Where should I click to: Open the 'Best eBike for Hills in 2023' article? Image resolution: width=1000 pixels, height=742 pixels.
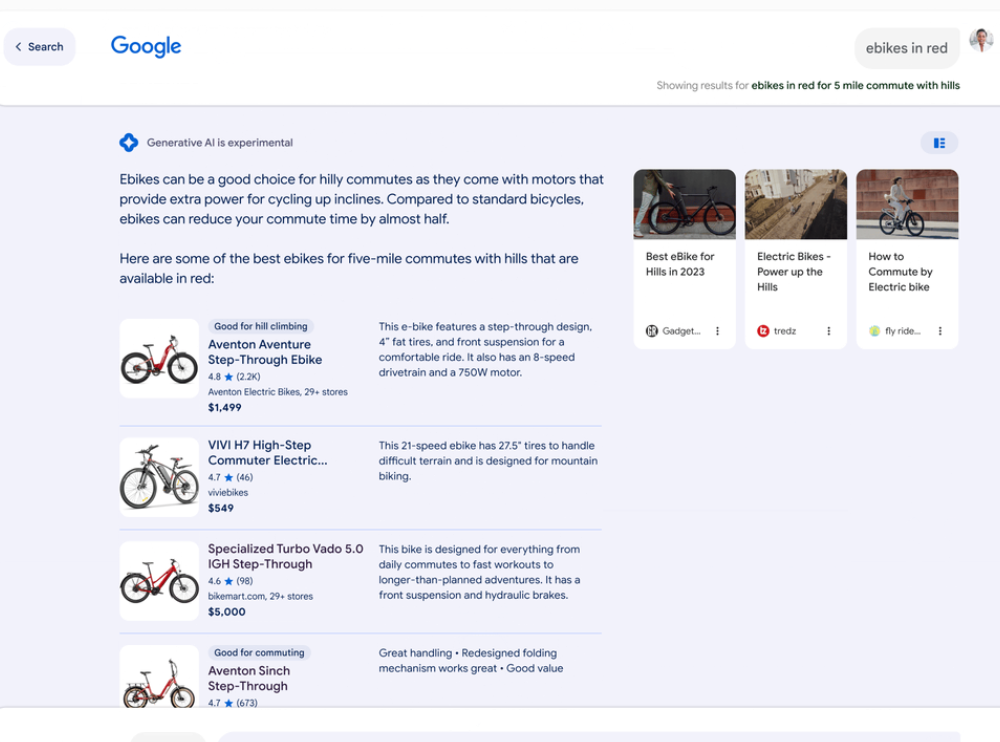point(680,264)
